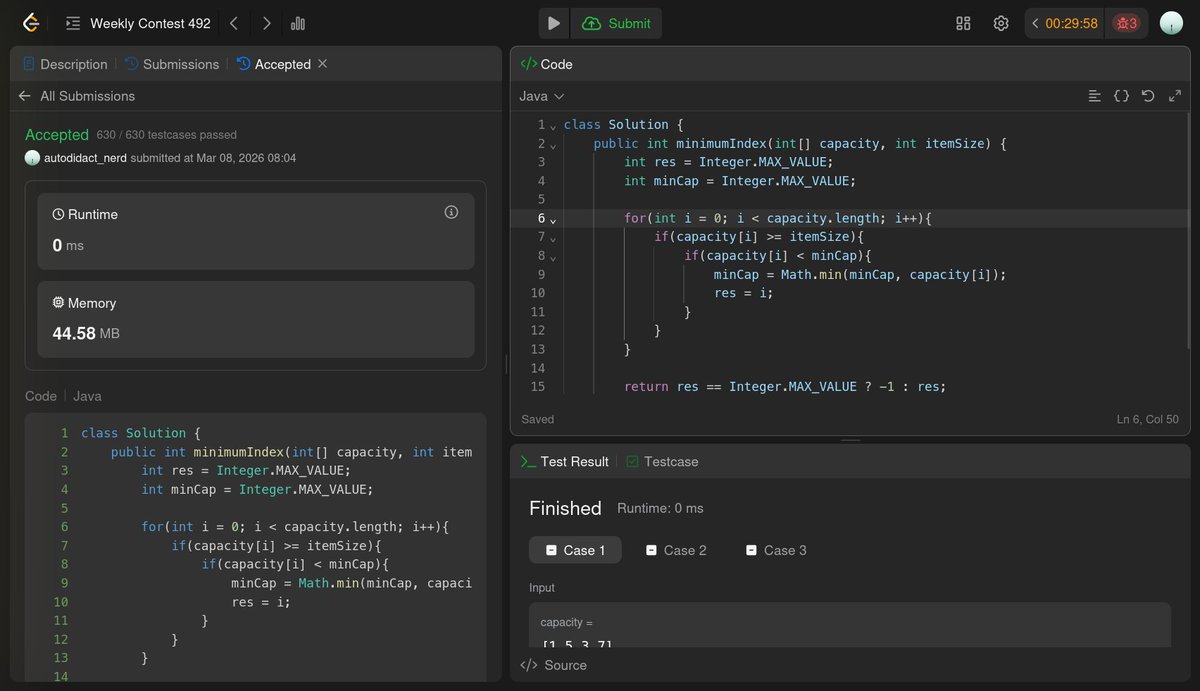Click editor line 'int minCap = Integer.MAX_VALUE;'

(740, 181)
